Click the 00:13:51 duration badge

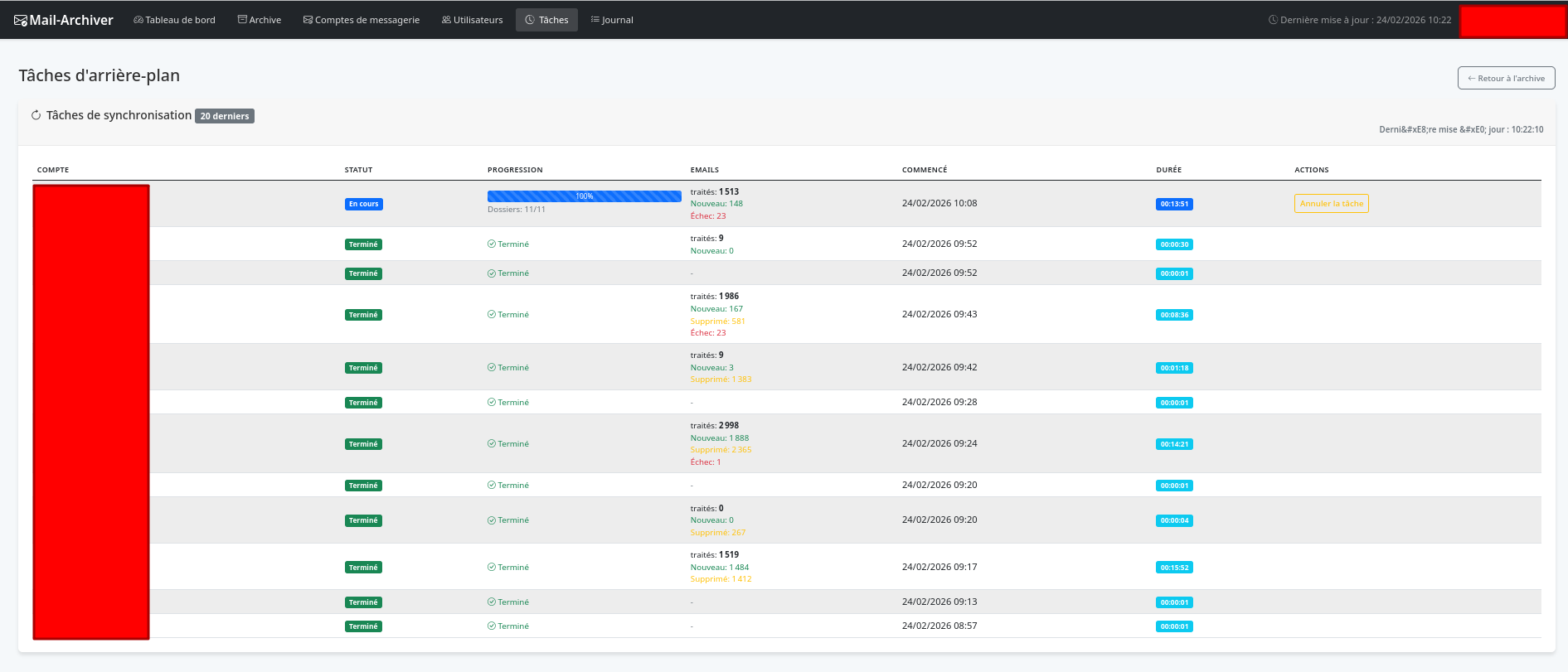pyautogui.click(x=1174, y=205)
